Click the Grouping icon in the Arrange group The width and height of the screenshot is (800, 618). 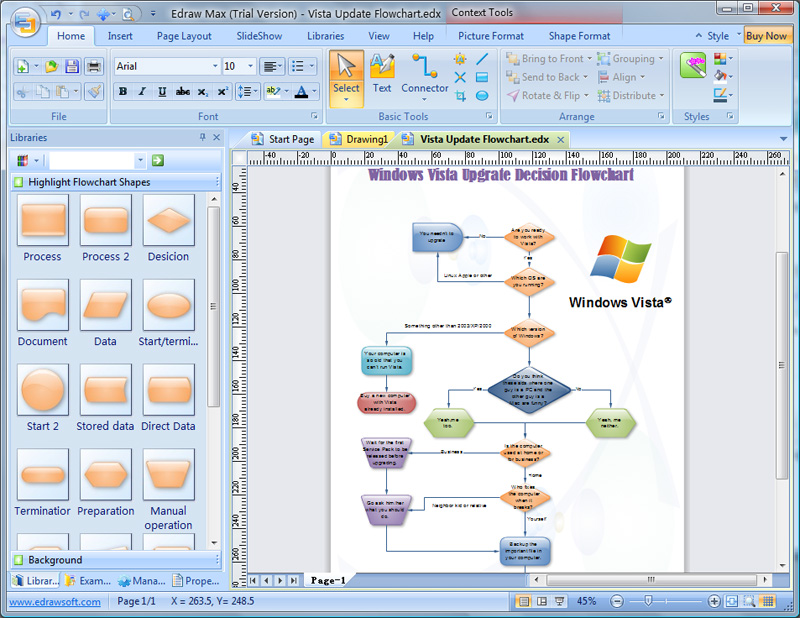tap(602, 59)
